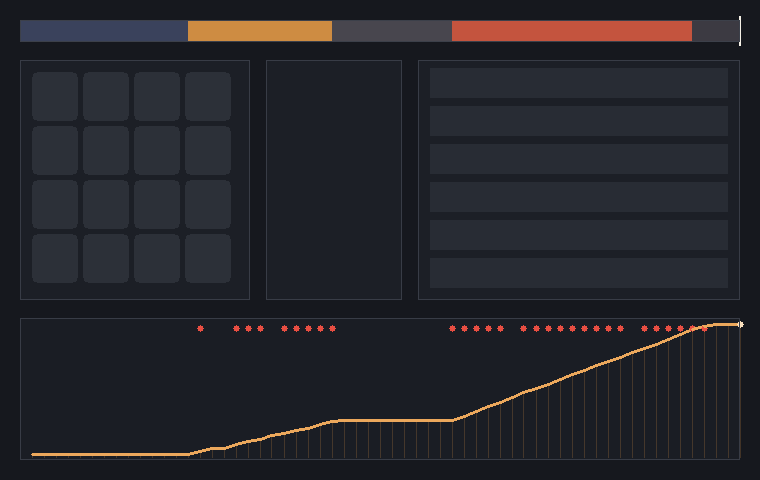Select the sixth row in the right list panel
This screenshot has width=760, height=480.
pos(579,273)
